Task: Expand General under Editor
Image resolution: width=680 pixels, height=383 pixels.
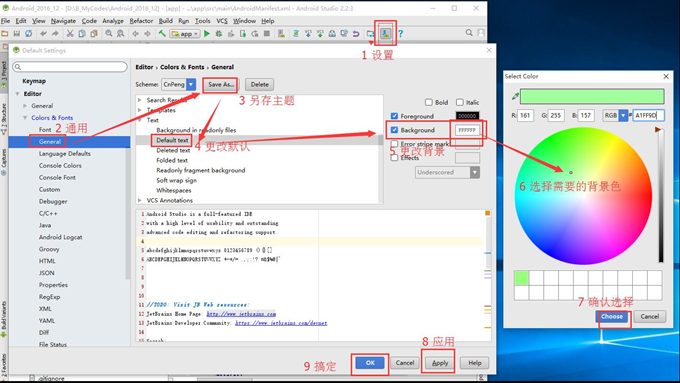Action: [25, 105]
